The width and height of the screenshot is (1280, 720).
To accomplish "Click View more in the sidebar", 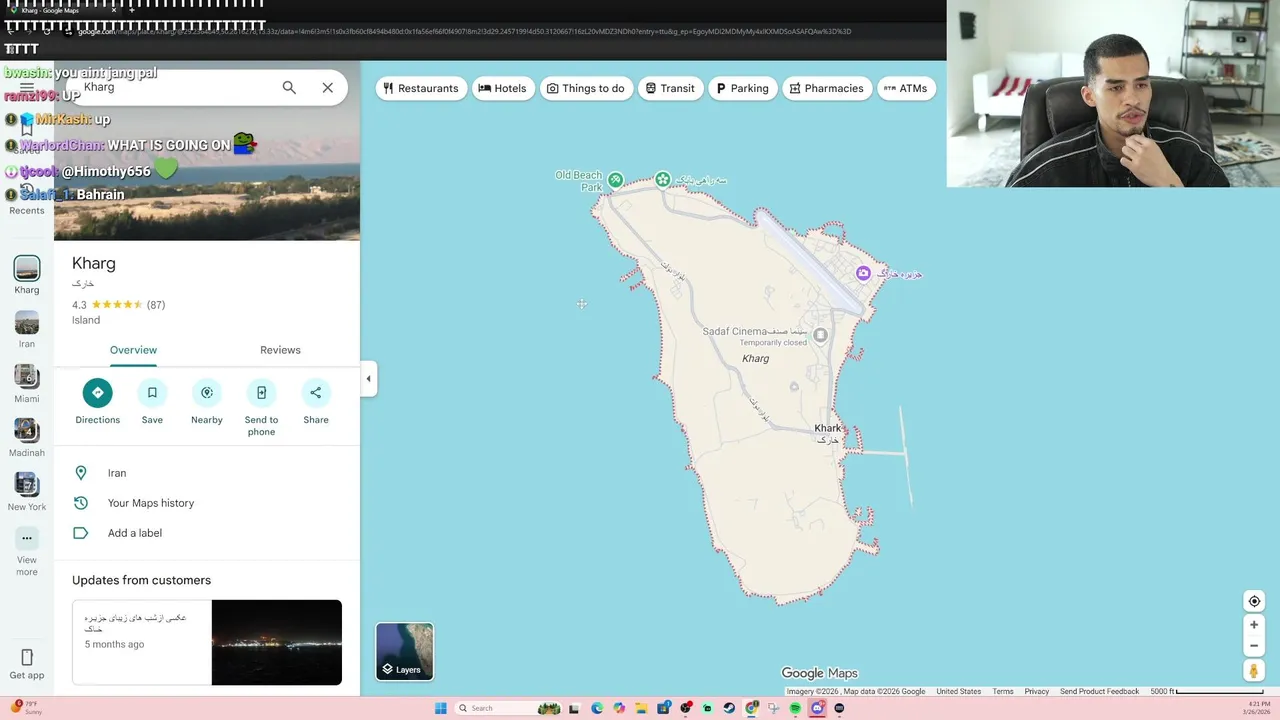I will coord(27,551).
